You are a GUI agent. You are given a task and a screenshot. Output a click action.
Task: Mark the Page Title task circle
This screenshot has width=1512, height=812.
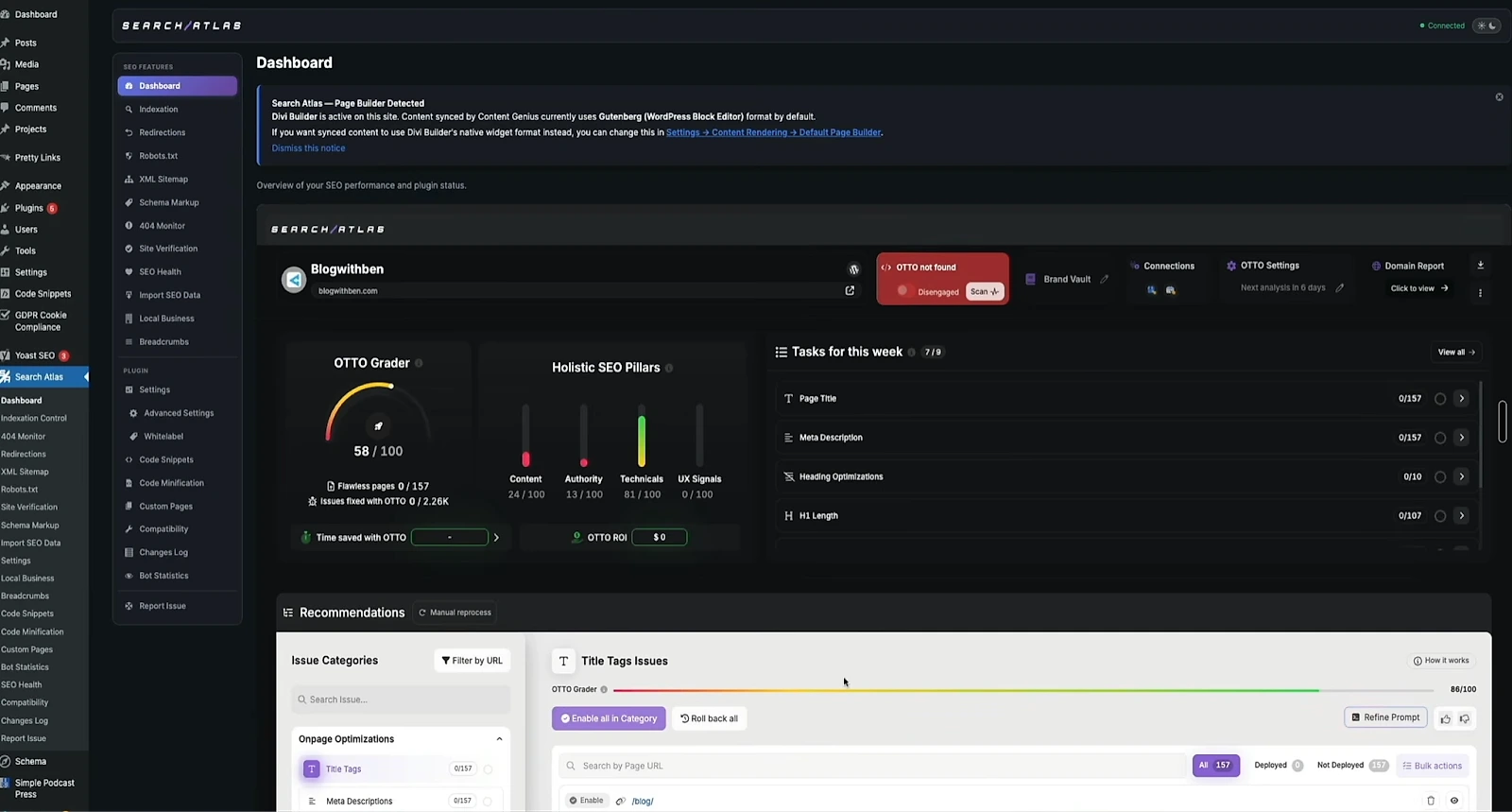1440,399
